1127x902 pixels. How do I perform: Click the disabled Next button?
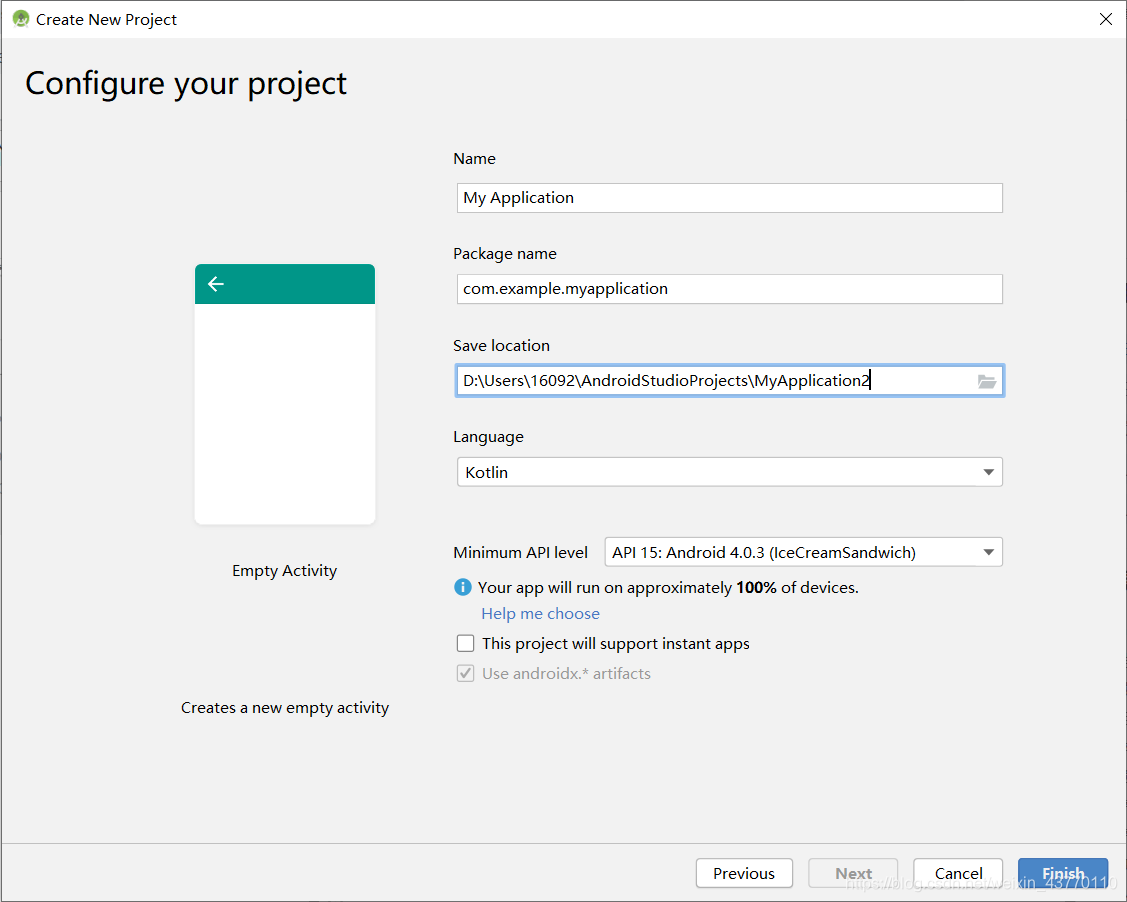853,873
